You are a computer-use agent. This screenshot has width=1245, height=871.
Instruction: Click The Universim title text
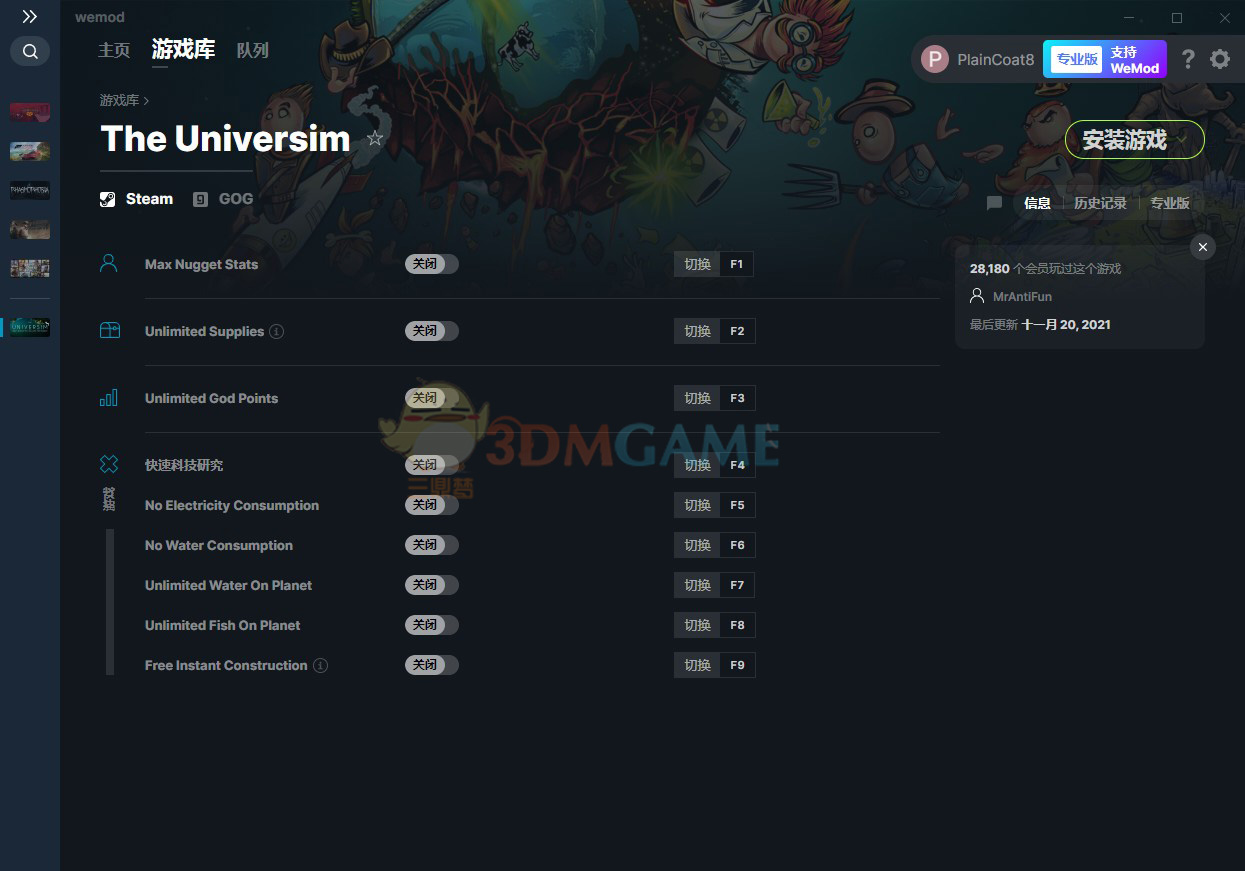225,139
